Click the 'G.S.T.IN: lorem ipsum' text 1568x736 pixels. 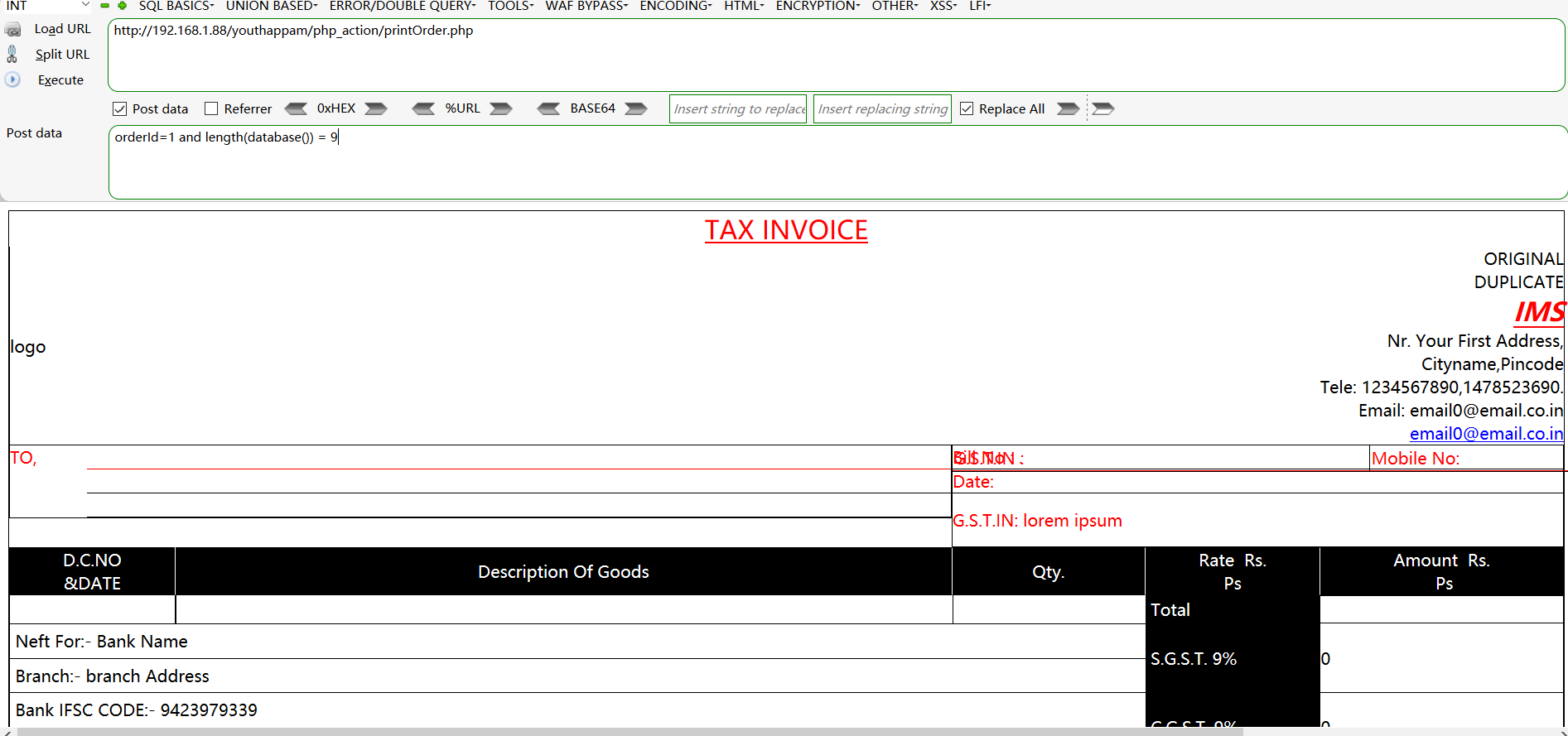[1037, 521]
